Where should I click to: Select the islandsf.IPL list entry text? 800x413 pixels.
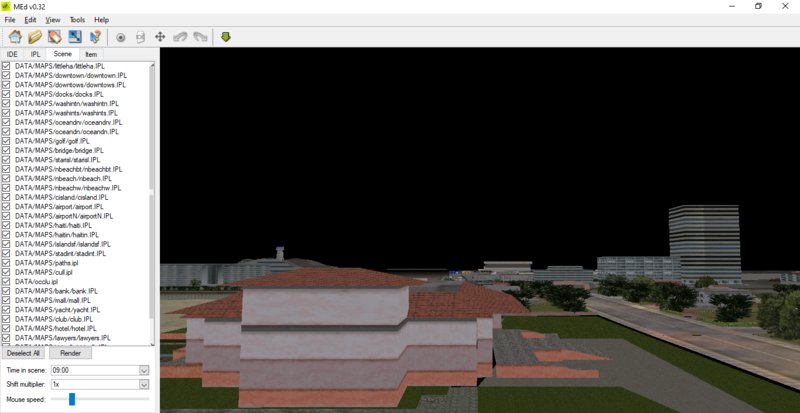(x=63, y=244)
